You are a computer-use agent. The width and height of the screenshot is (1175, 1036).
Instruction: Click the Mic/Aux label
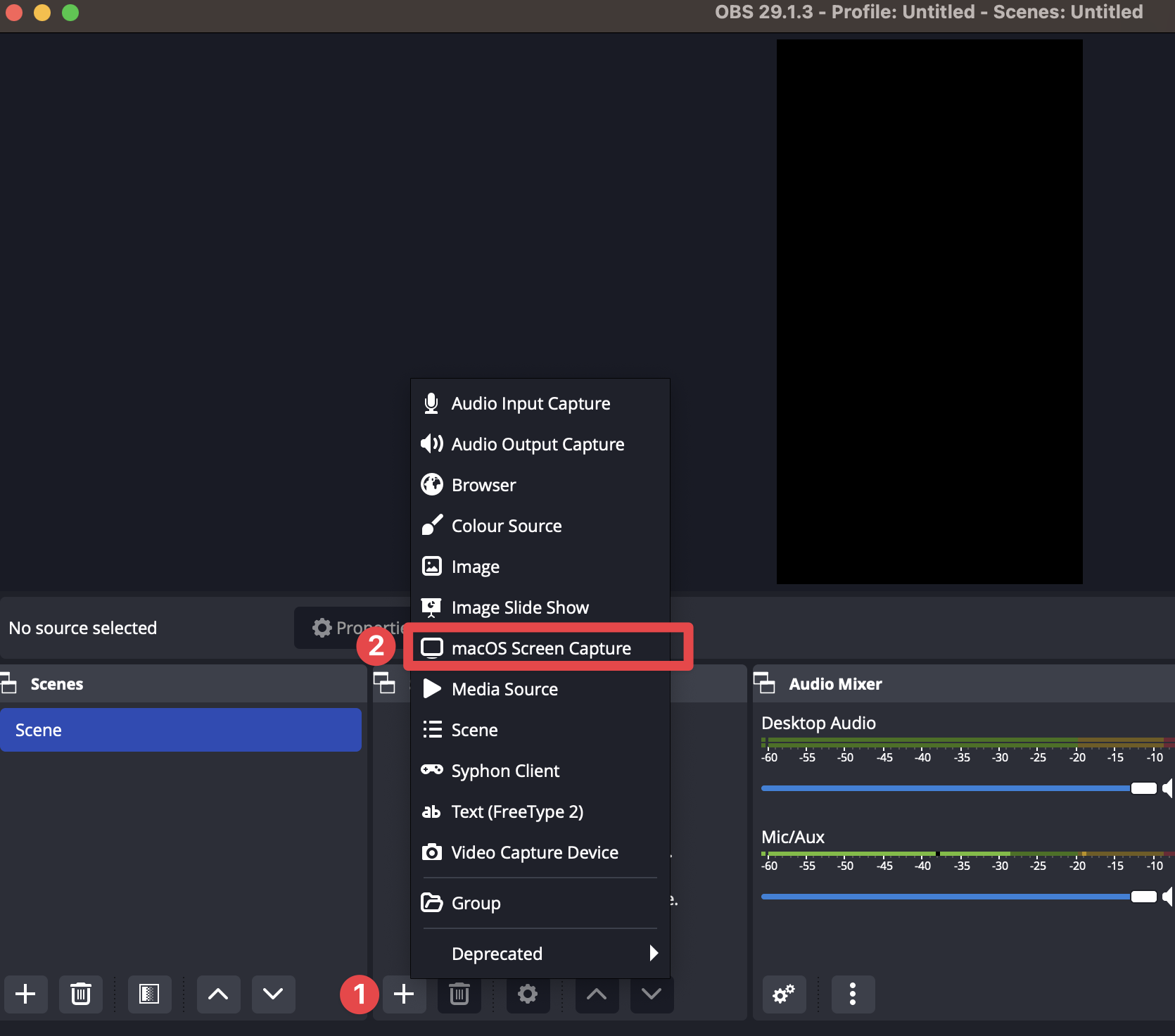pos(793,837)
